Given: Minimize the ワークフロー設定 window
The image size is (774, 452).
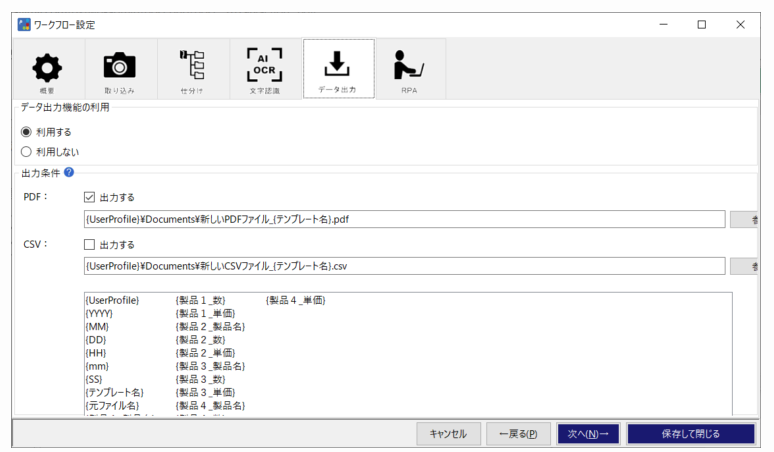Looking at the screenshot, I should pyautogui.click(x=663, y=25).
